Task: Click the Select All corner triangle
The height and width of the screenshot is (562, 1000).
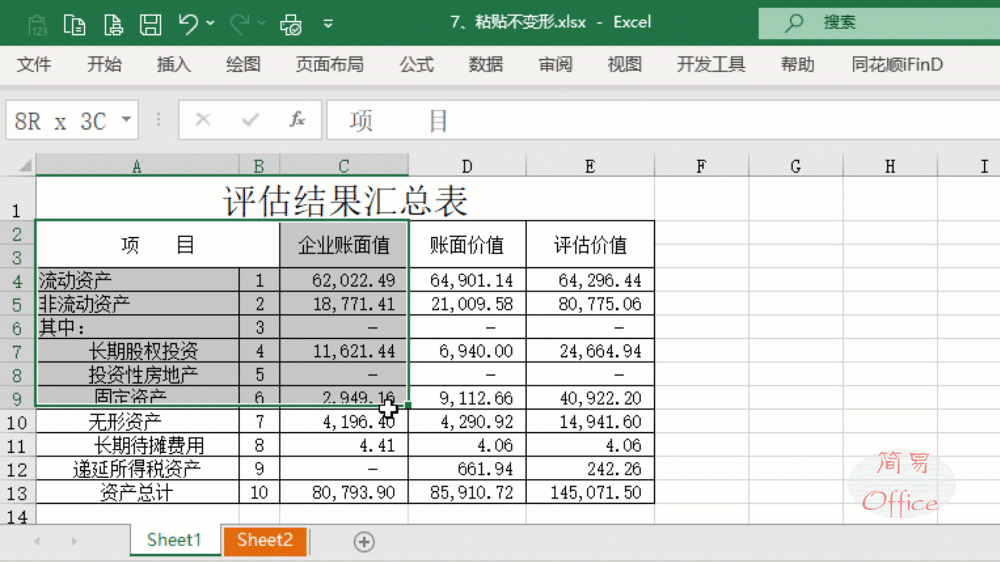Action: [24, 166]
